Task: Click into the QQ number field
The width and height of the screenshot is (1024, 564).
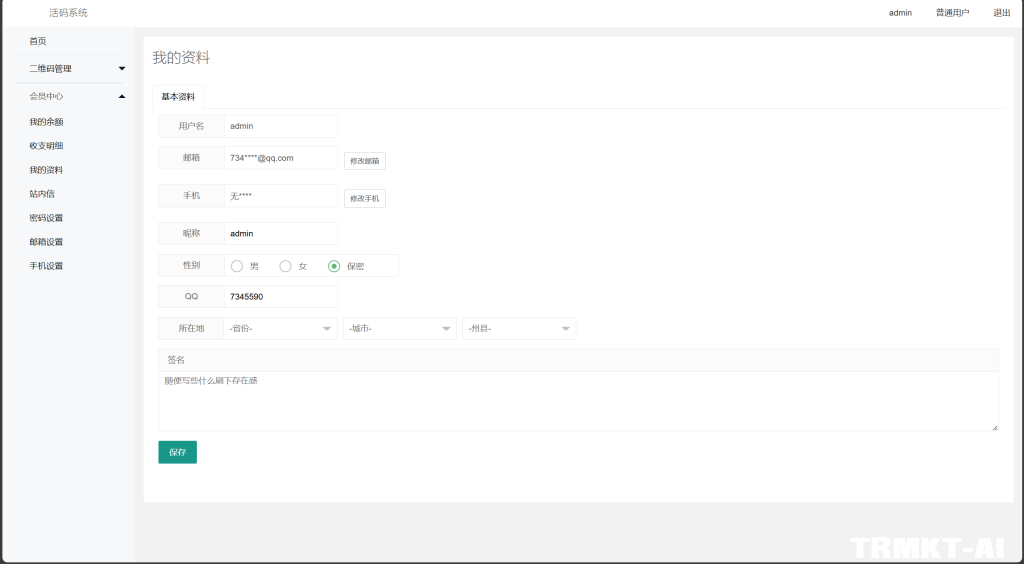Action: click(280, 297)
